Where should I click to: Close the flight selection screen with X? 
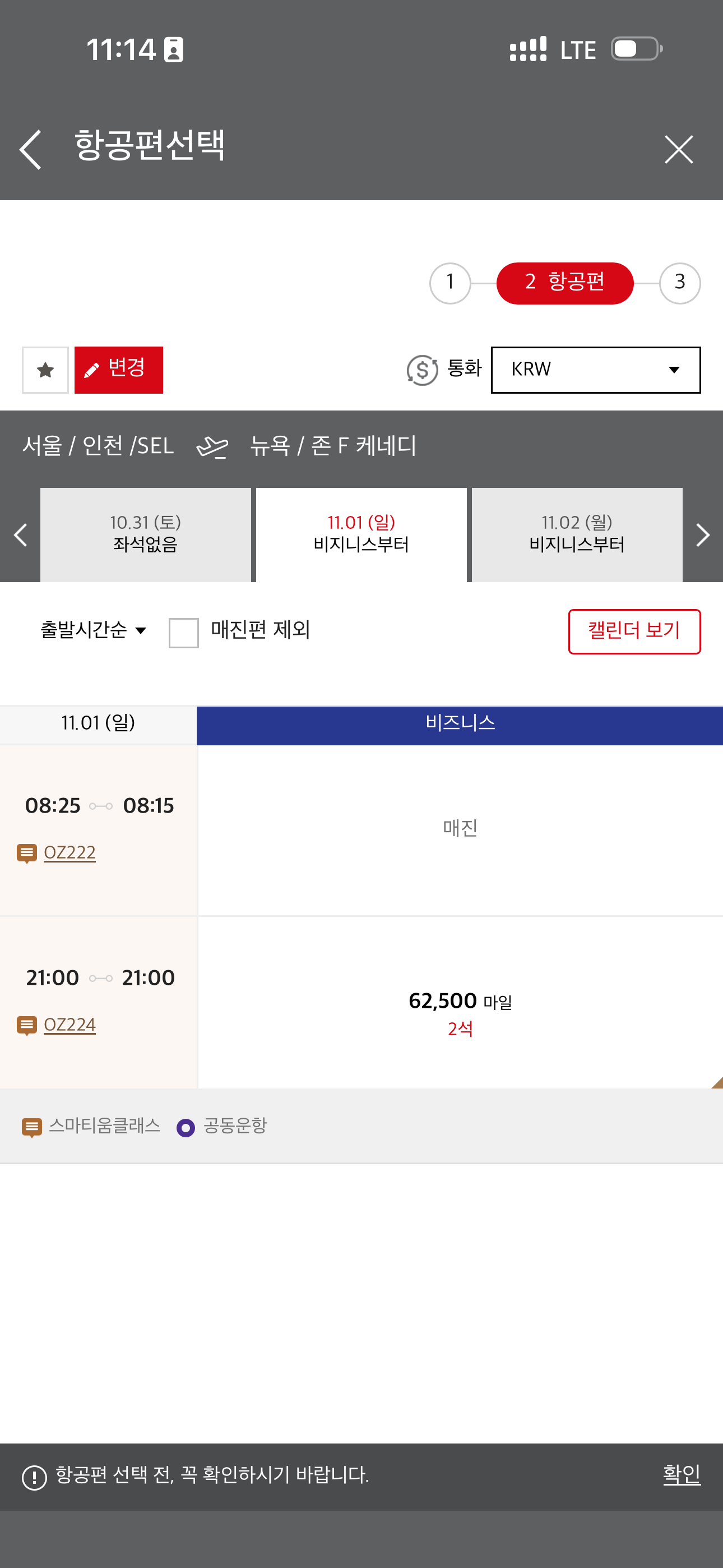[679, 150]
